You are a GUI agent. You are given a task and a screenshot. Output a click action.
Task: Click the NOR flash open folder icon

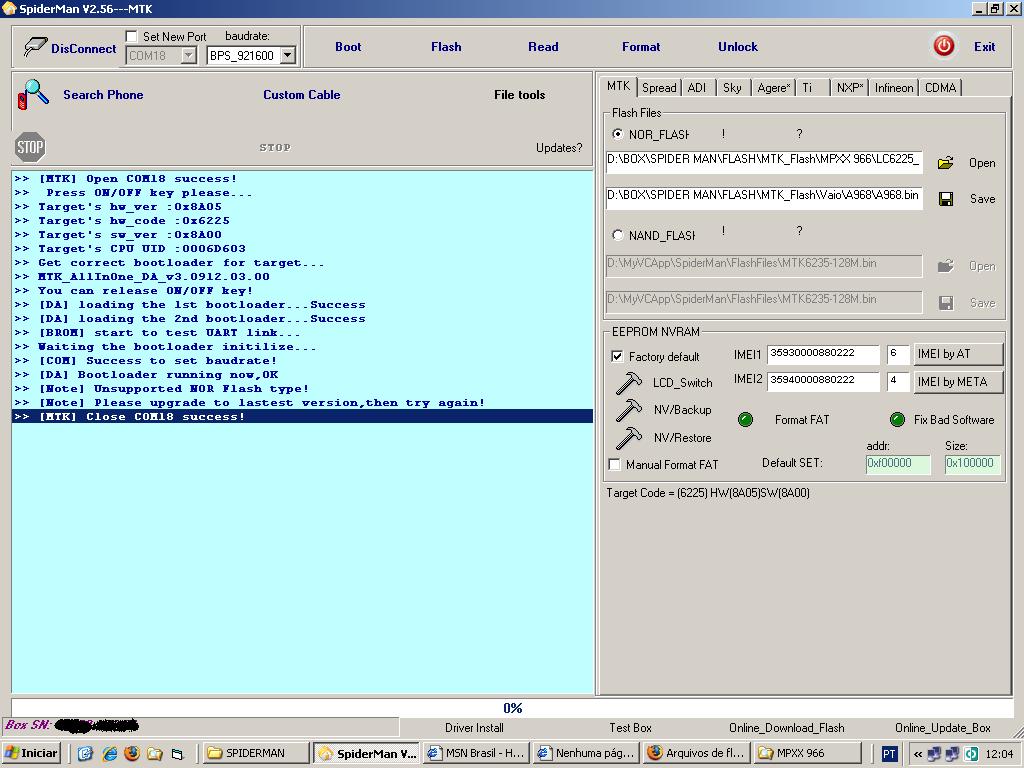pyautogui.click(x=945, y=163)
